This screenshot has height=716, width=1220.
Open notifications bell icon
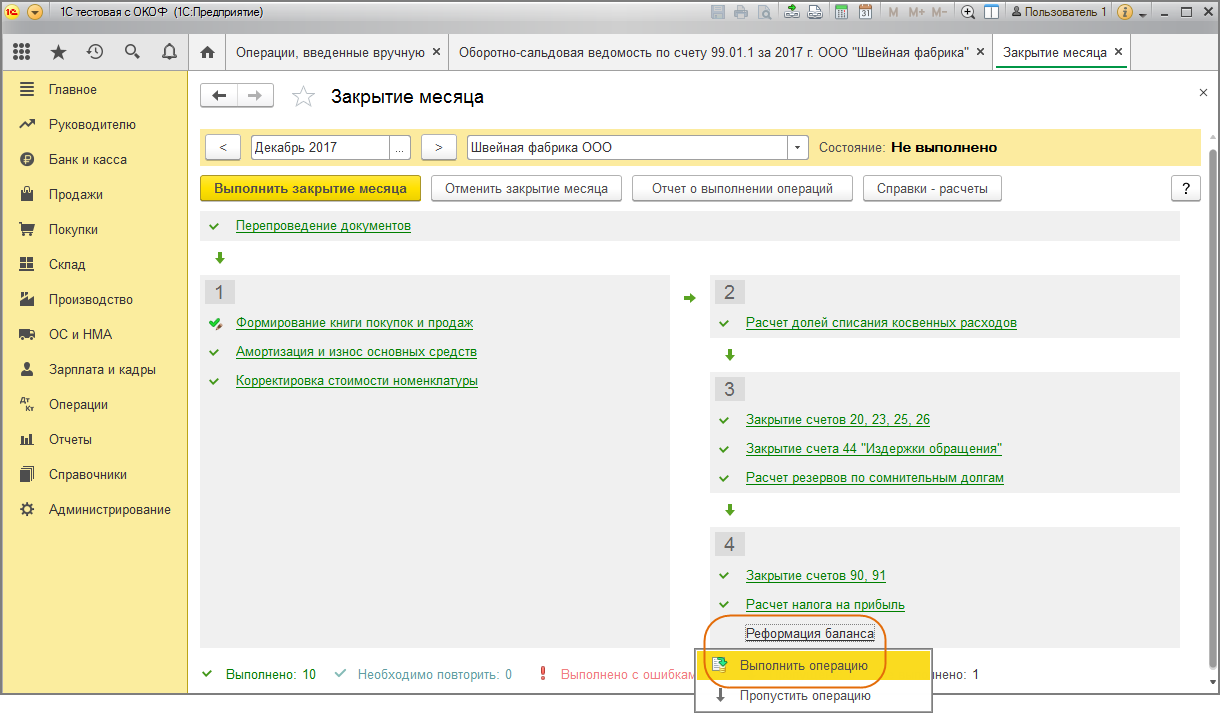click(169, 52)
